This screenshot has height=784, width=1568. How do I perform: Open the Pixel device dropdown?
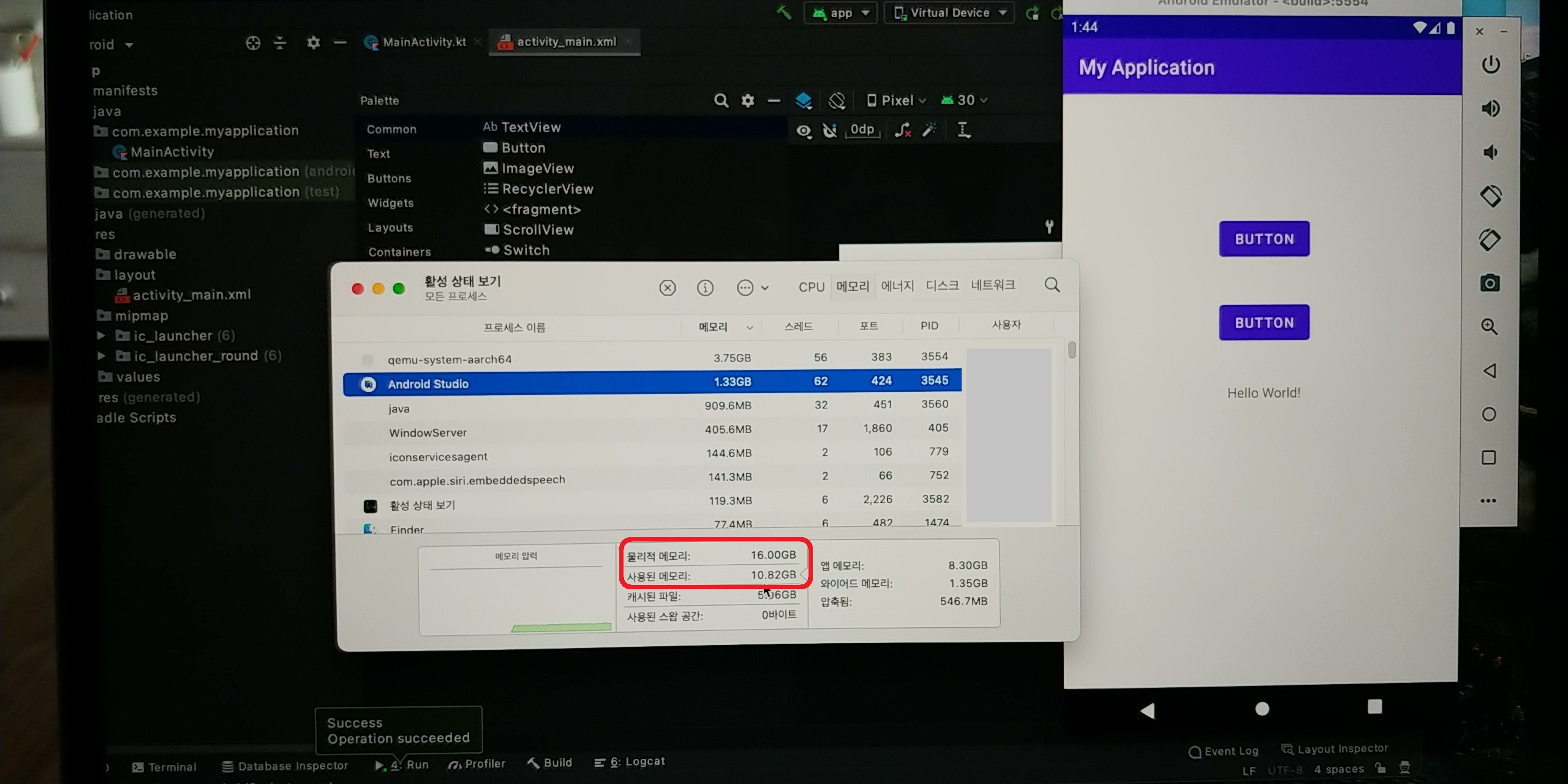(x=896, y=100)
